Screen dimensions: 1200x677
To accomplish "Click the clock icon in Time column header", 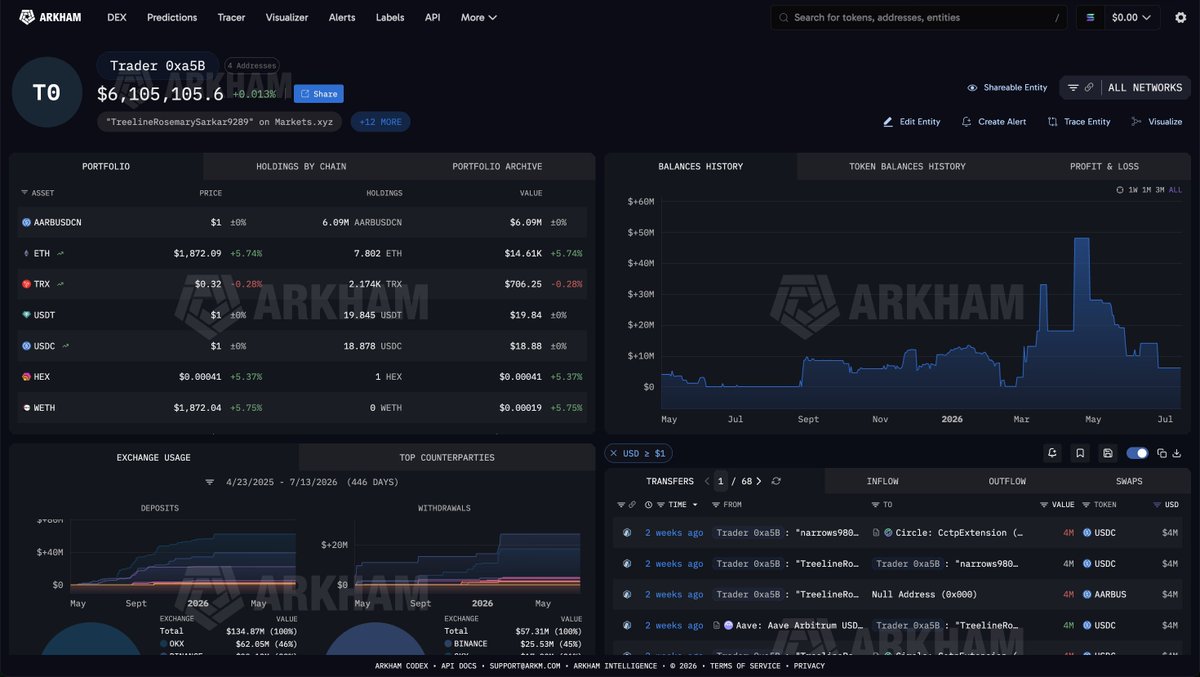I will [x=649, y=505].
